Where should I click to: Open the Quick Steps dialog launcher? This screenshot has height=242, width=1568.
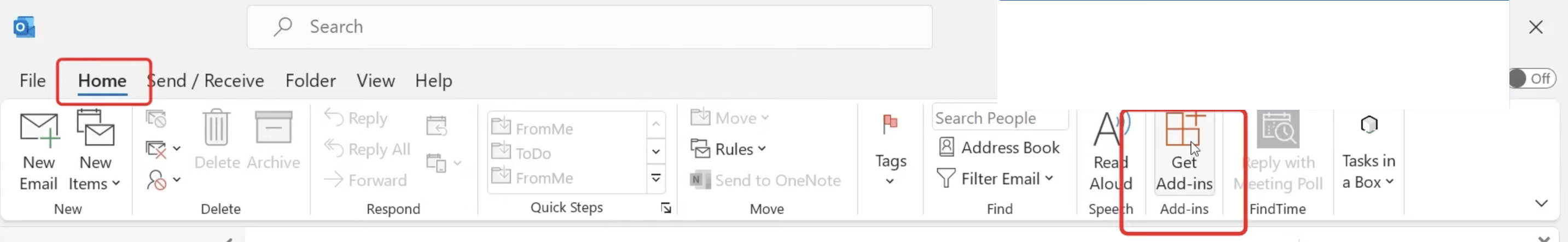click(x=666, y=209)
